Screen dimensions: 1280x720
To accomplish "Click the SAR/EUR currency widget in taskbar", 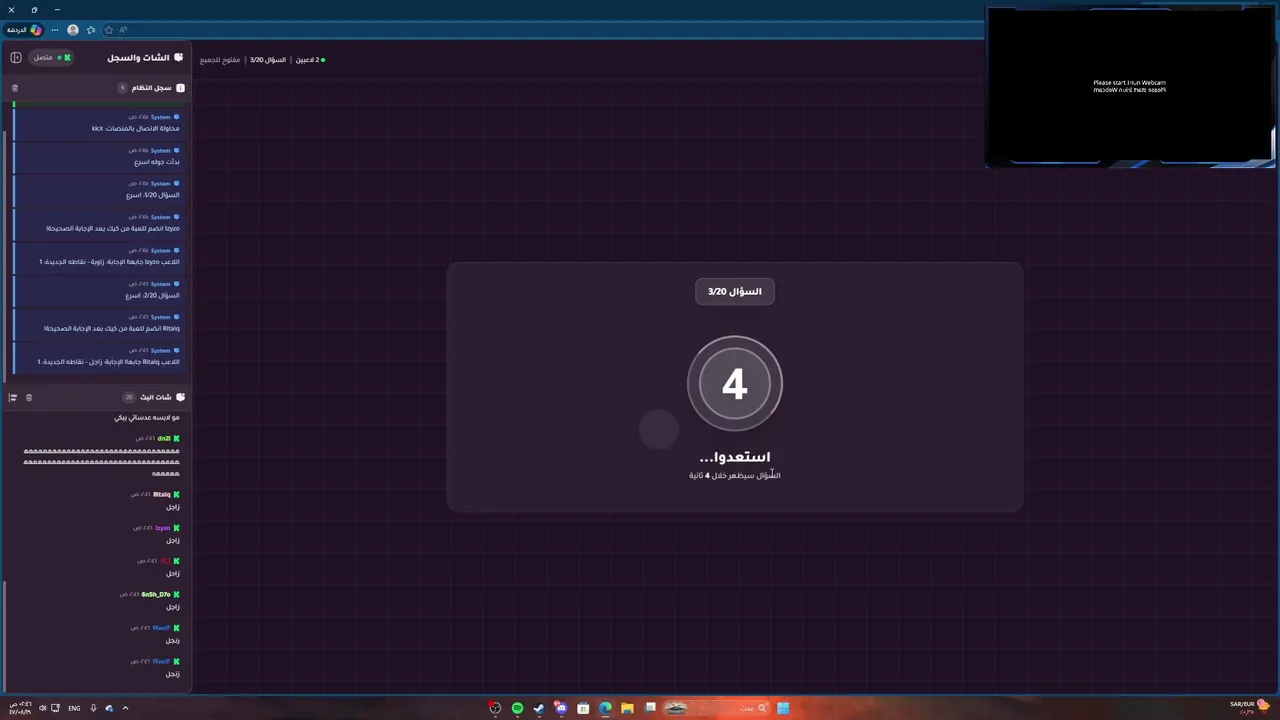I will point(1248,707).
